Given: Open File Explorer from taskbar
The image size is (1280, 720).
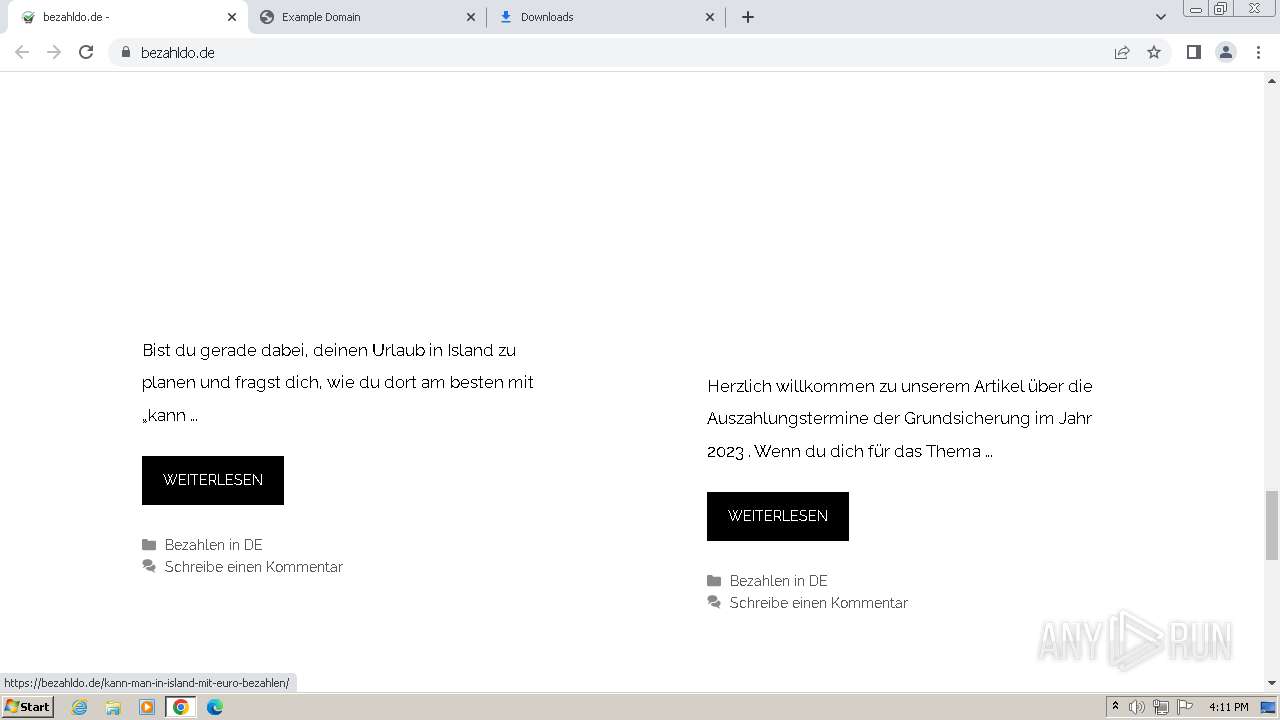Looking at the screenshot, I should click(x=113, y=707).
